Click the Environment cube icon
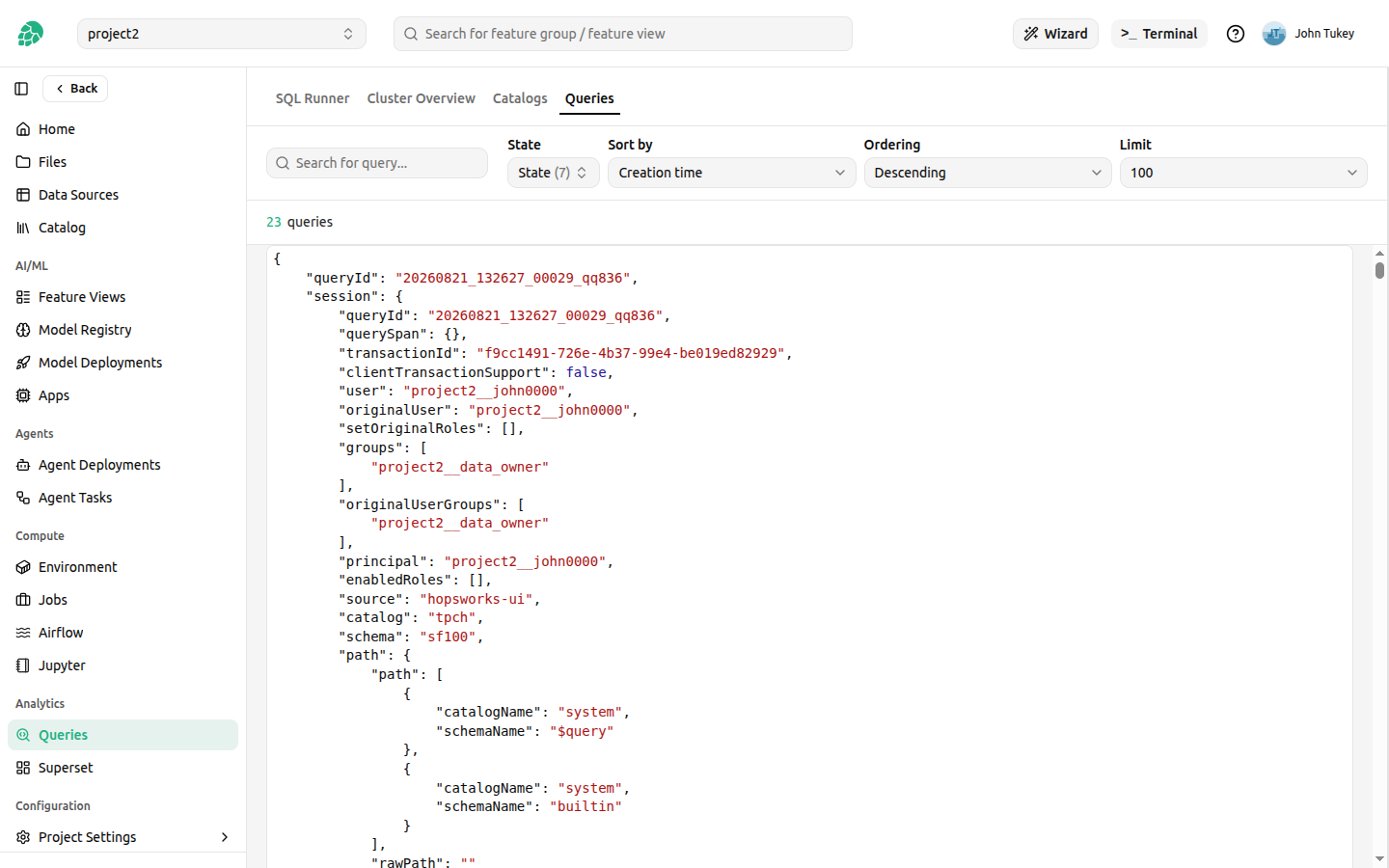 [23, 567]
